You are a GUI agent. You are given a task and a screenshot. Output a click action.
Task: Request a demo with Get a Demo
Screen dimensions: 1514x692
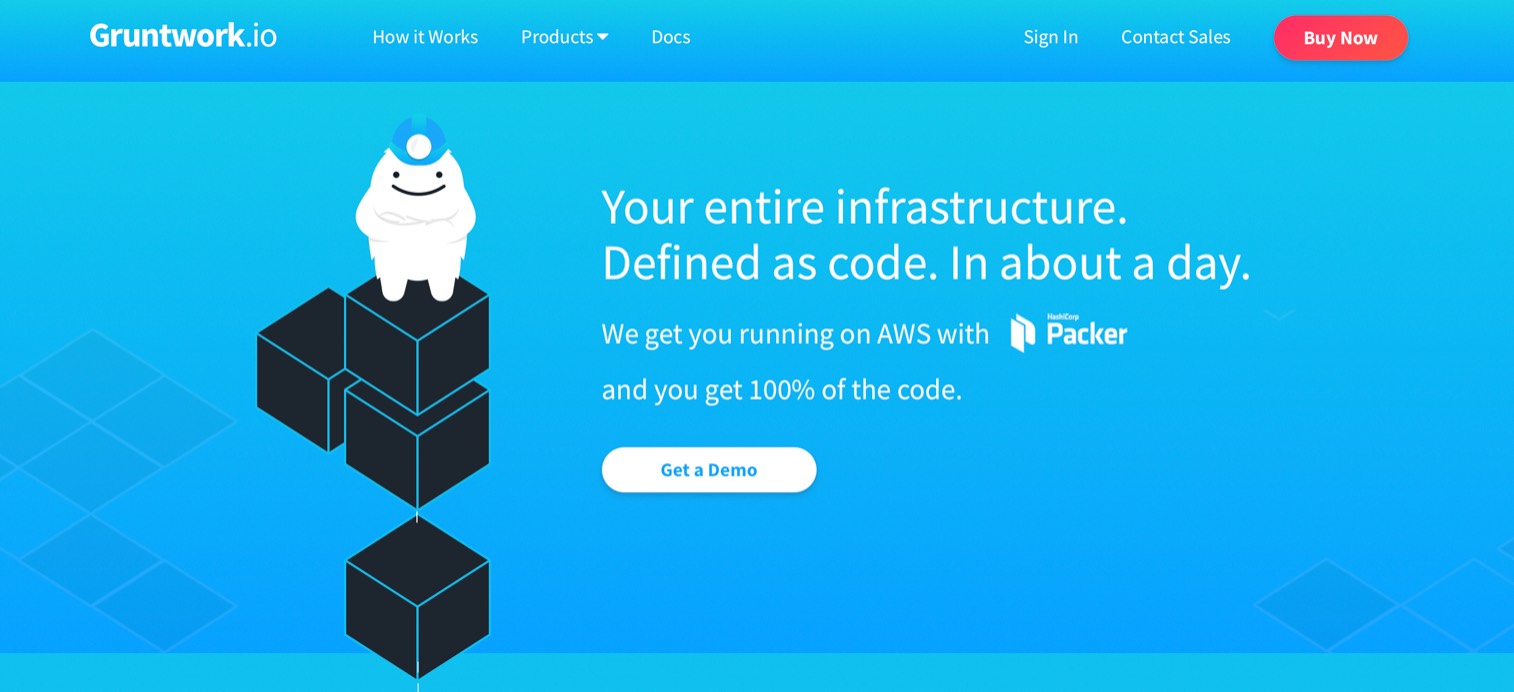click(x=709, y=470)
